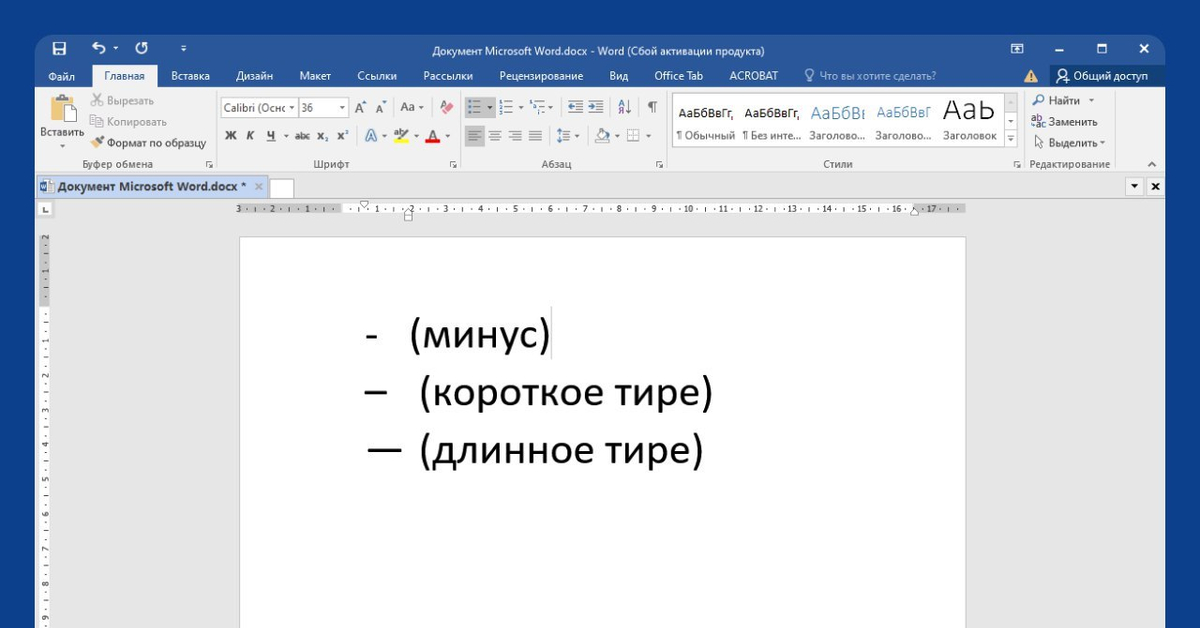Click the Grow Font size icon
This screenshot has height=628, width=1200.
coord(361,107)
